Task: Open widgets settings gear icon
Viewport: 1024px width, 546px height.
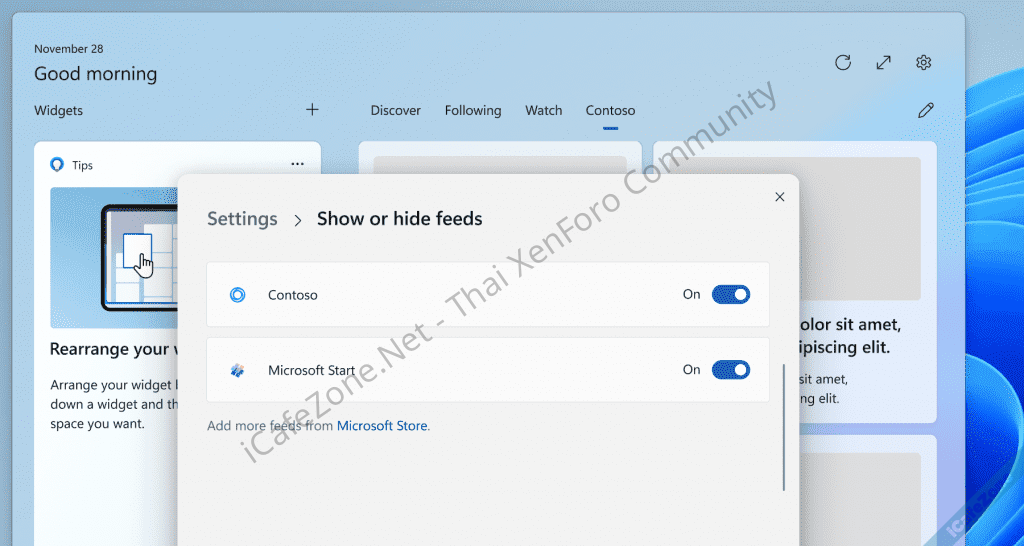Action: click(924, 63)
